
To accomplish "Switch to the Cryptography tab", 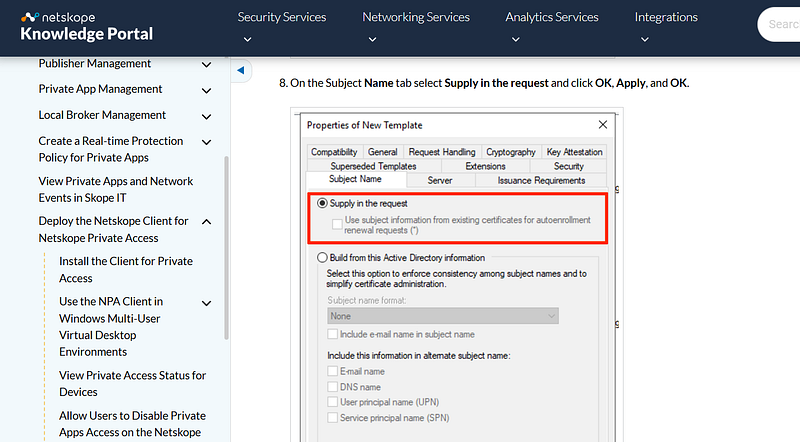I will pos(511,152).
